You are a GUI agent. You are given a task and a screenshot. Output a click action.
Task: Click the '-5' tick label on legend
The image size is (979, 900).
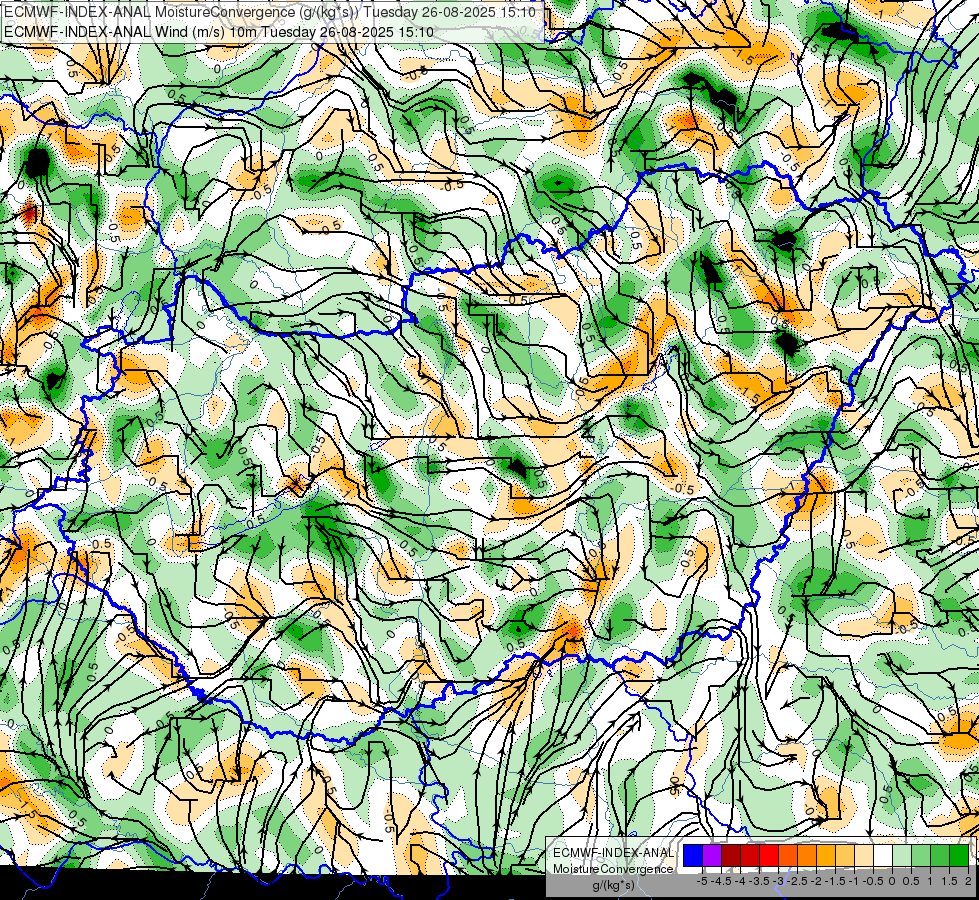702,881
